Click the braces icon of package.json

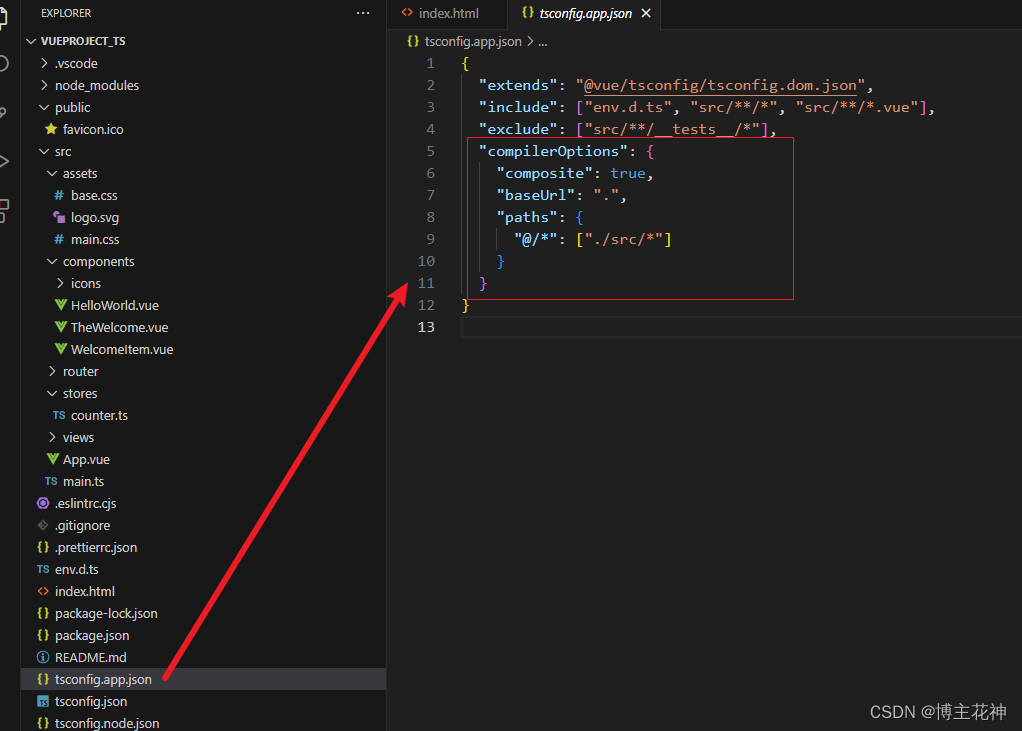(43, 635)
